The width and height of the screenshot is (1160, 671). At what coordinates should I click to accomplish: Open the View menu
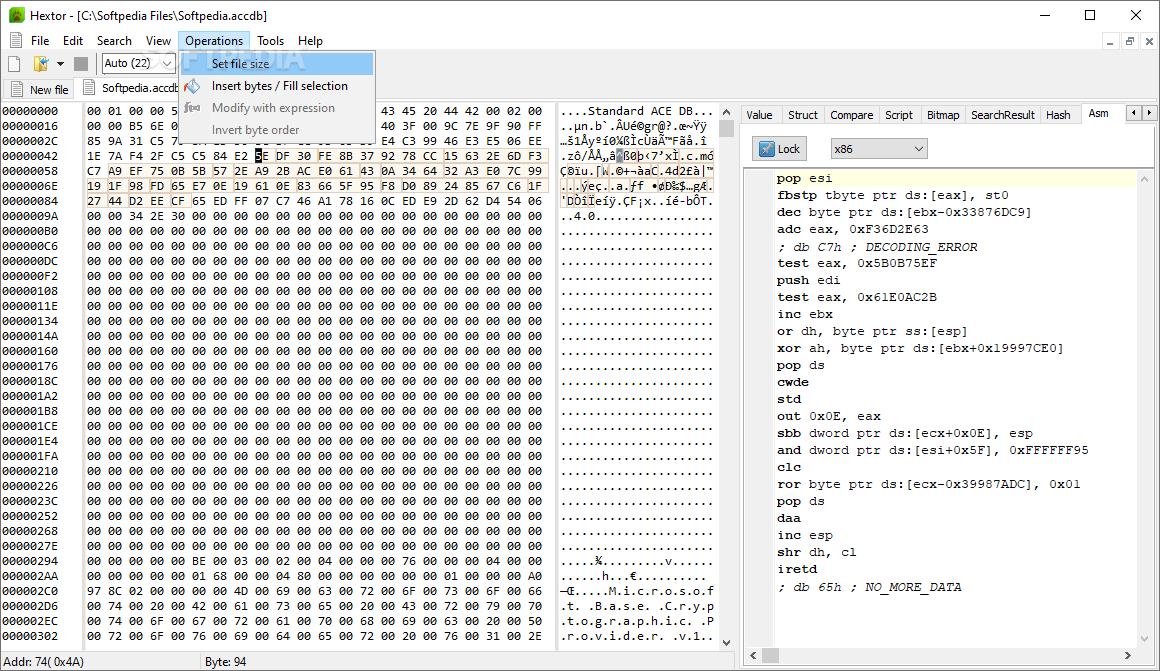click(x=158, y=41)
